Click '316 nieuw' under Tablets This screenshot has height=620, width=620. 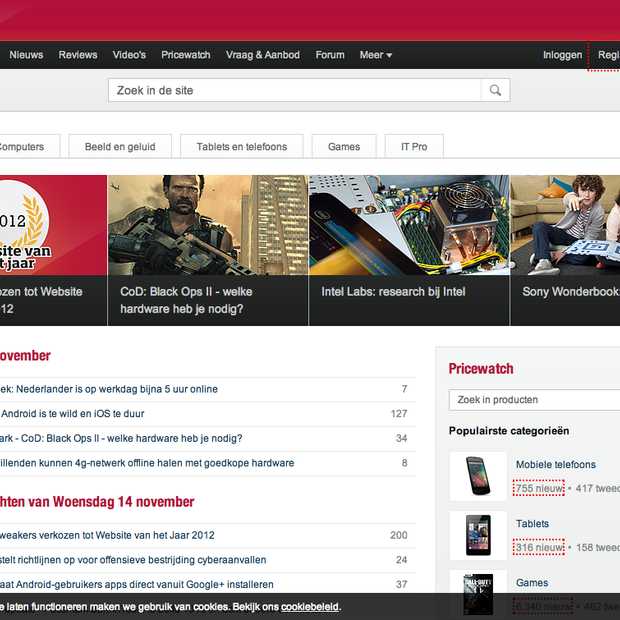tap(539, 547)
